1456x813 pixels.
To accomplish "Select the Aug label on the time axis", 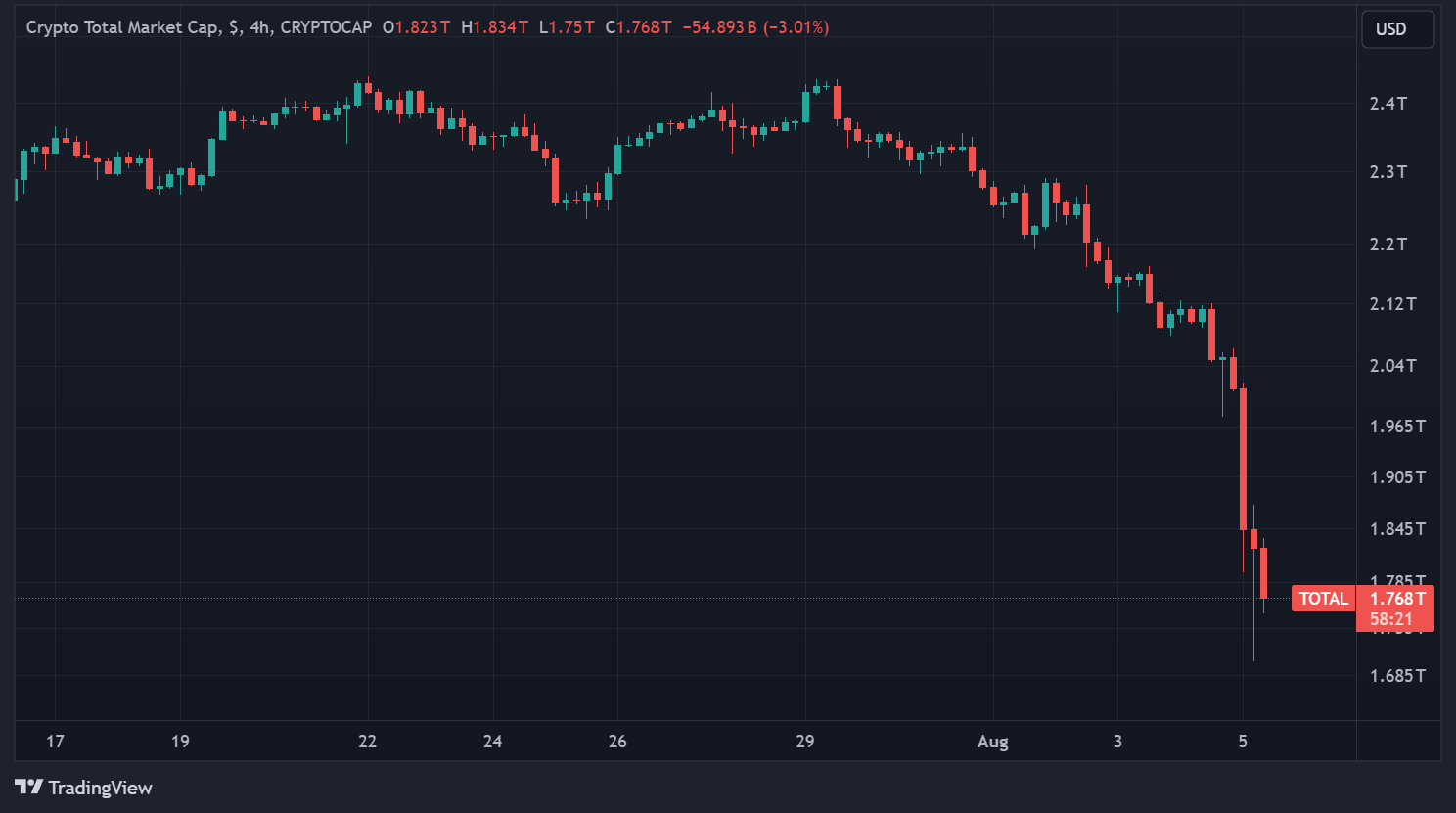I will [992, 742].
